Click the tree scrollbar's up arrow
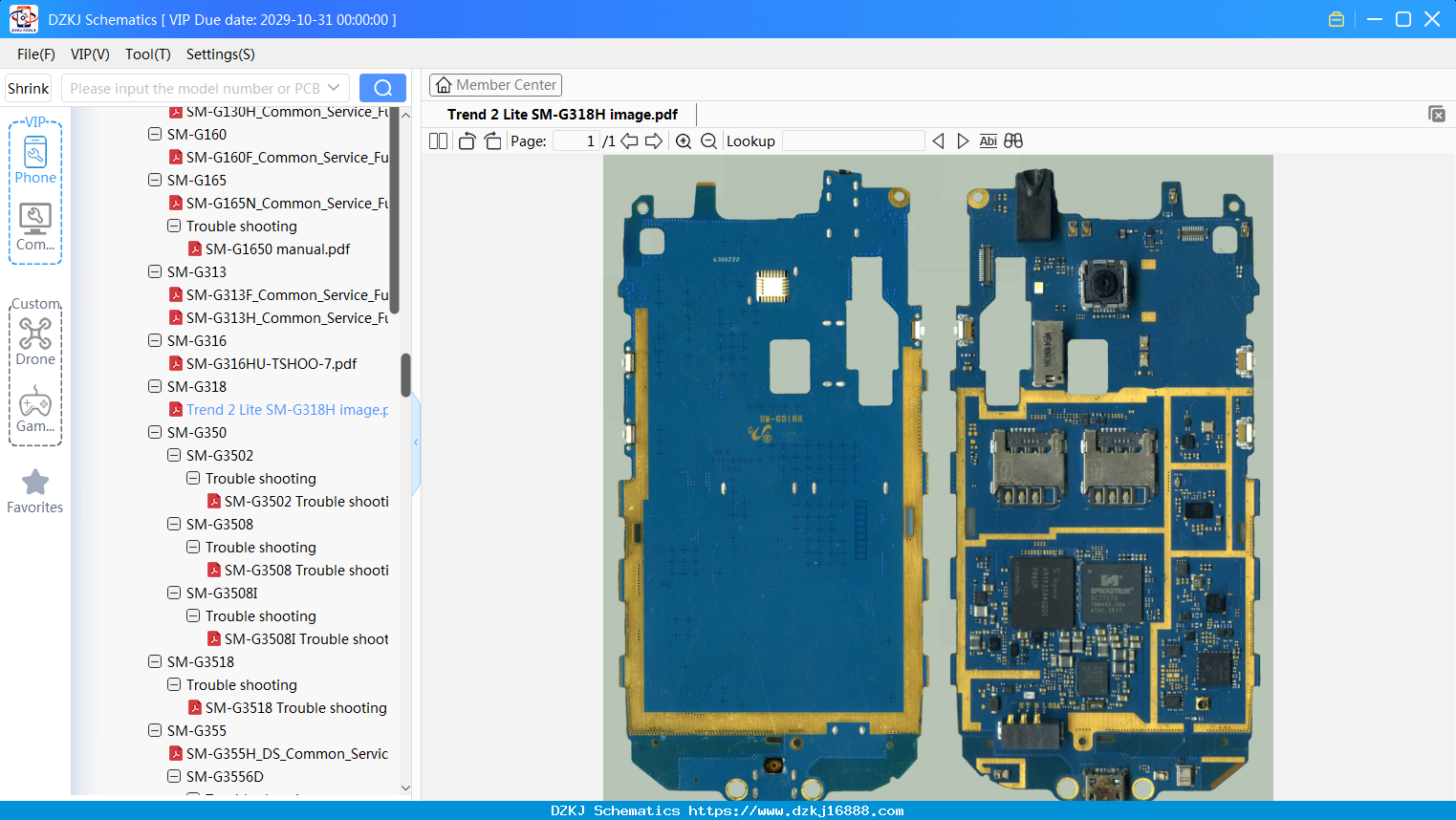Image resolution: width=1456 pixels, height=820 pixels. (x=405, y=115)
